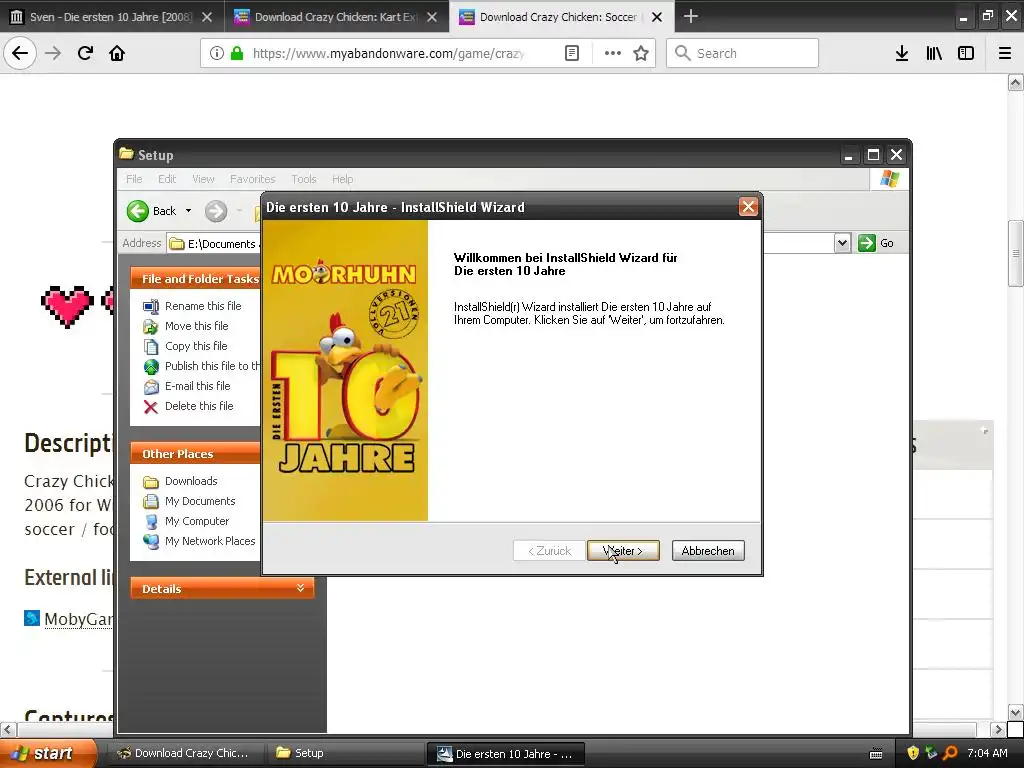Open Firefox downloads panel
1024x768 pixels.
click(902, 53)
